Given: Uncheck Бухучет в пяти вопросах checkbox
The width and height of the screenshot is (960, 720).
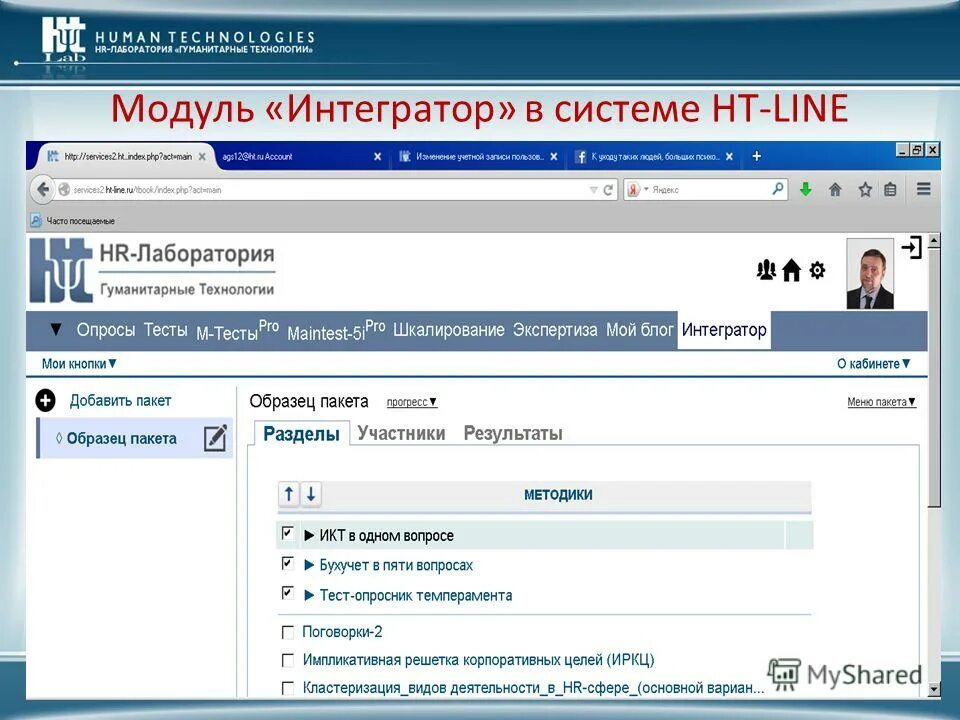Looking at the screenshot, I should point(287,563).
